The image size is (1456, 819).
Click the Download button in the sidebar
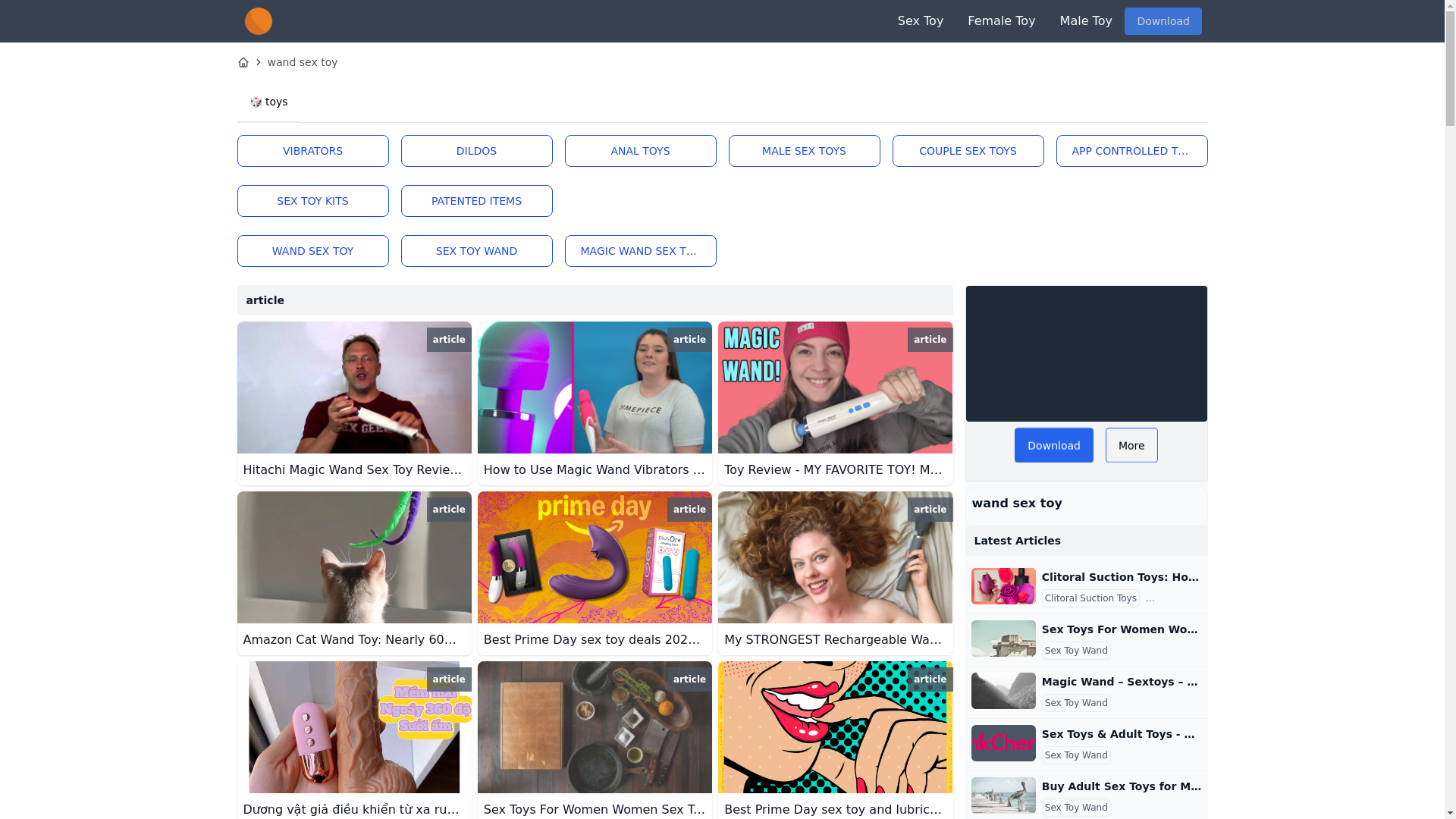(1053, 445)
